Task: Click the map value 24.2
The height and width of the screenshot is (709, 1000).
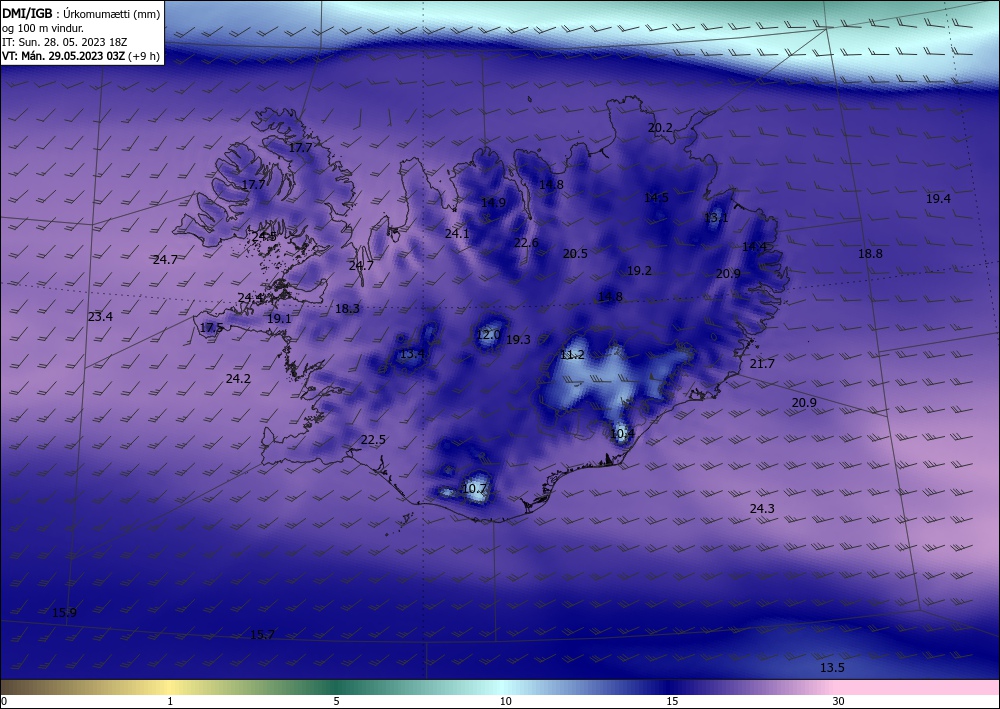Action: pos(238,378)
